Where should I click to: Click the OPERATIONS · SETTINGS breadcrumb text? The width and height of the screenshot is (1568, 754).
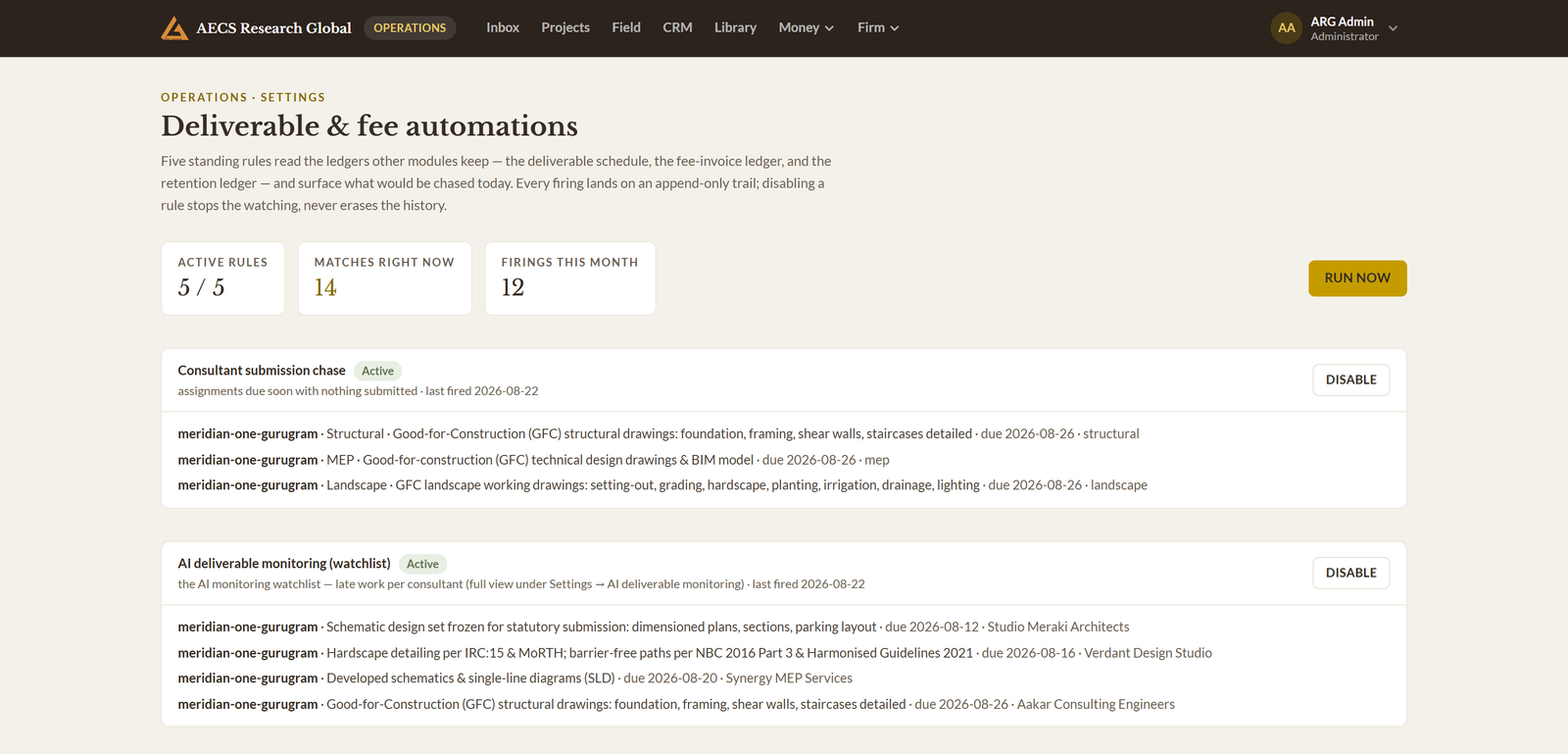[x=243, y=98]
